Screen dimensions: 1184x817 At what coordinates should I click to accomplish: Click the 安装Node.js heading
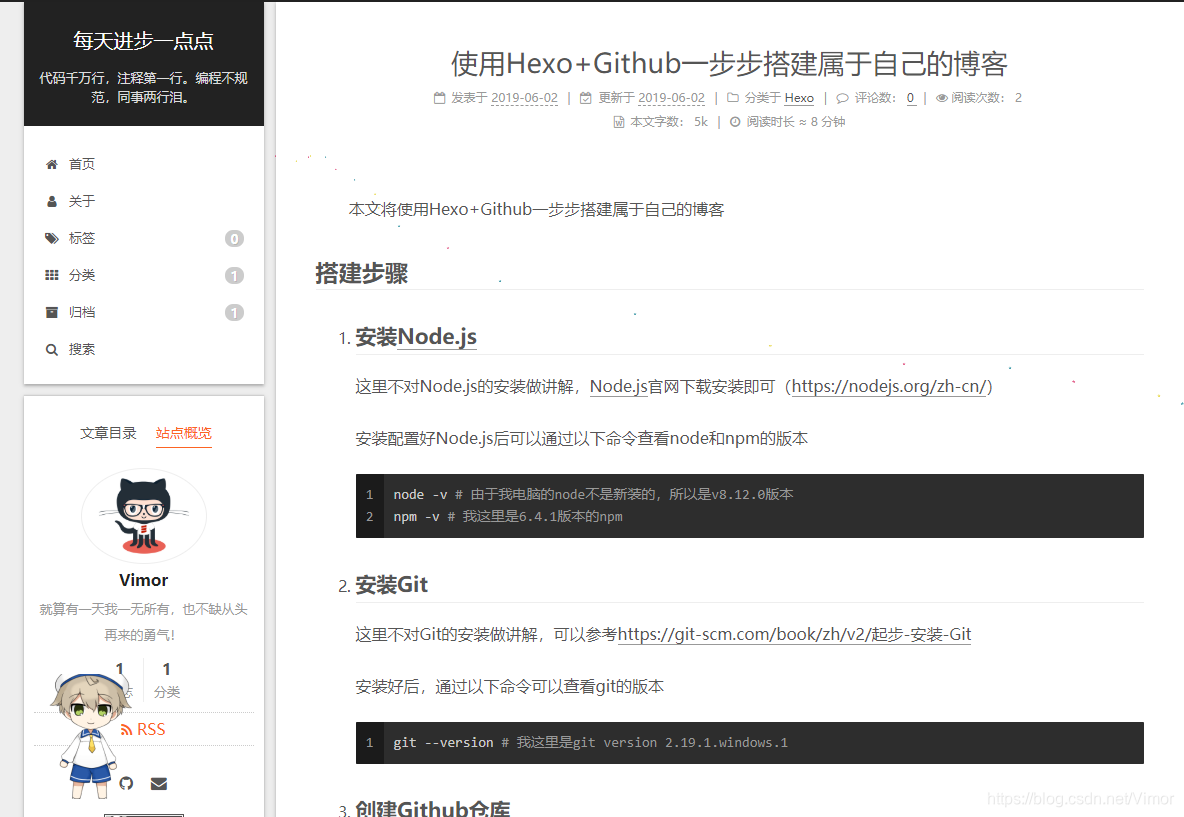pos(416,337)
